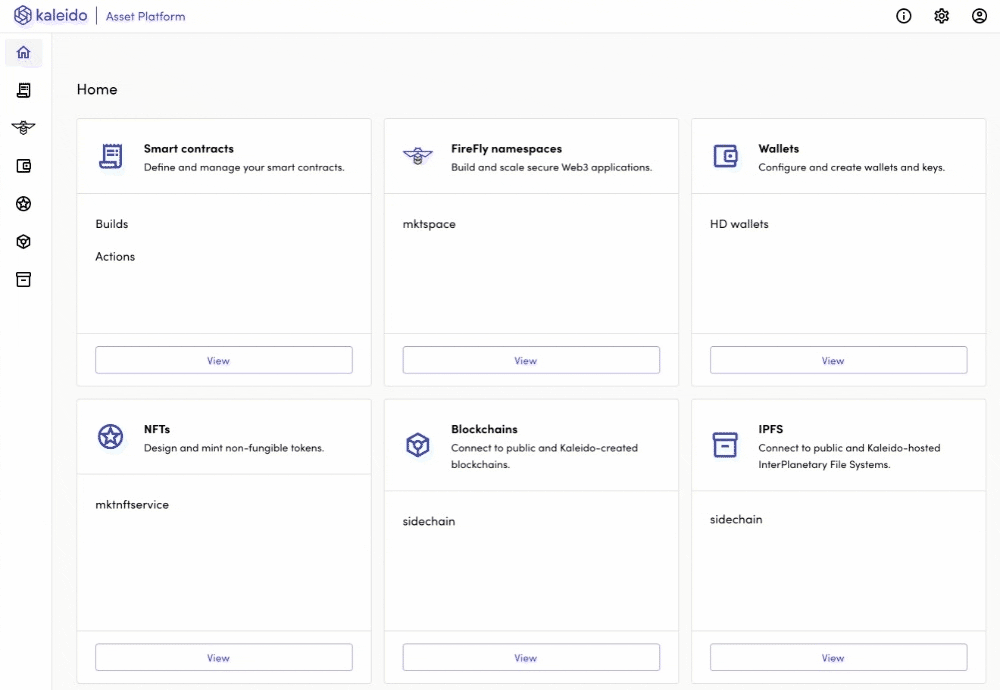Click the Home page heading

click(x=97, y=89)
